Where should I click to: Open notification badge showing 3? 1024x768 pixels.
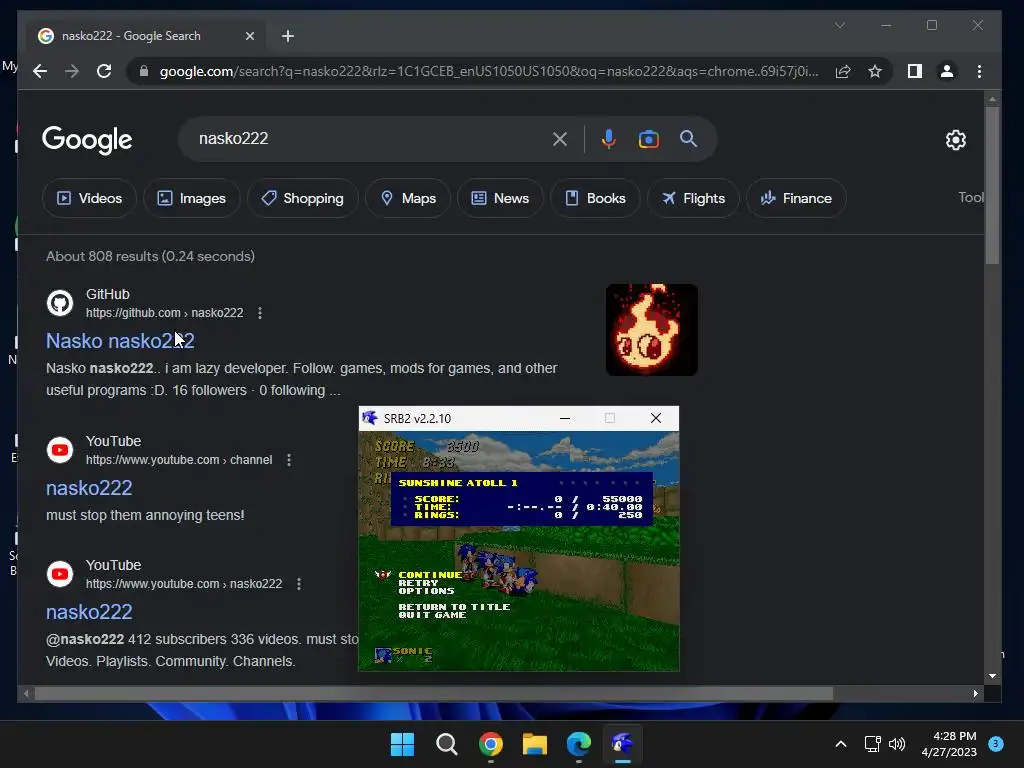coord(996,744)
